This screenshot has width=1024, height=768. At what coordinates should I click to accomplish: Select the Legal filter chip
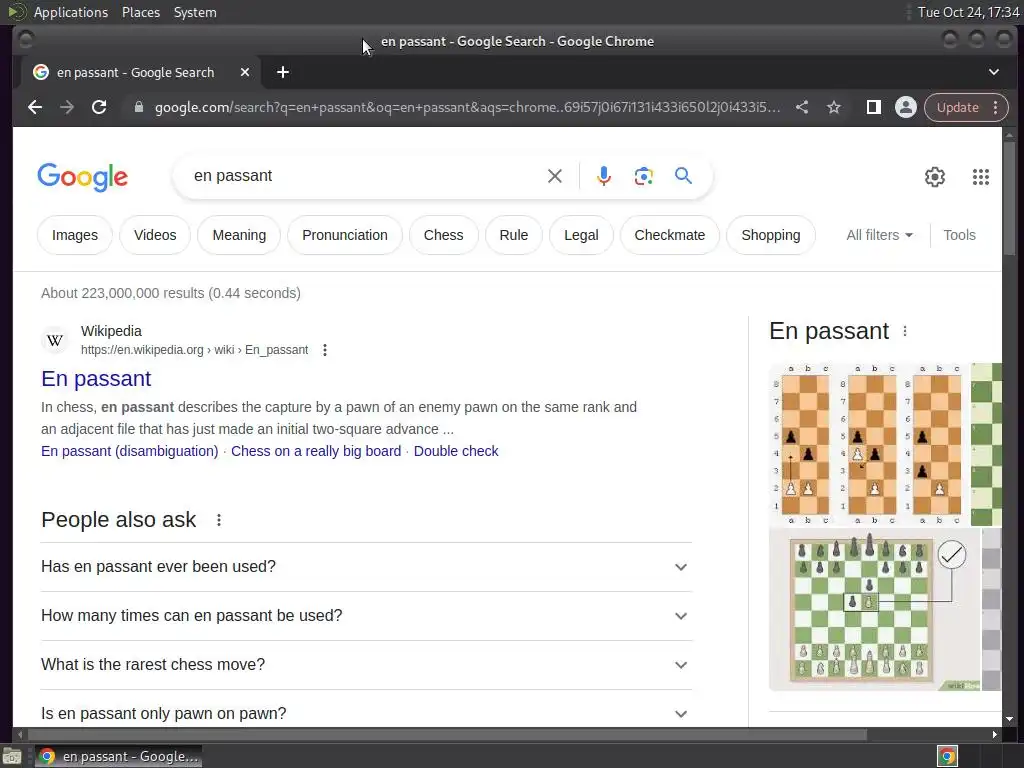tap(581, 235)
